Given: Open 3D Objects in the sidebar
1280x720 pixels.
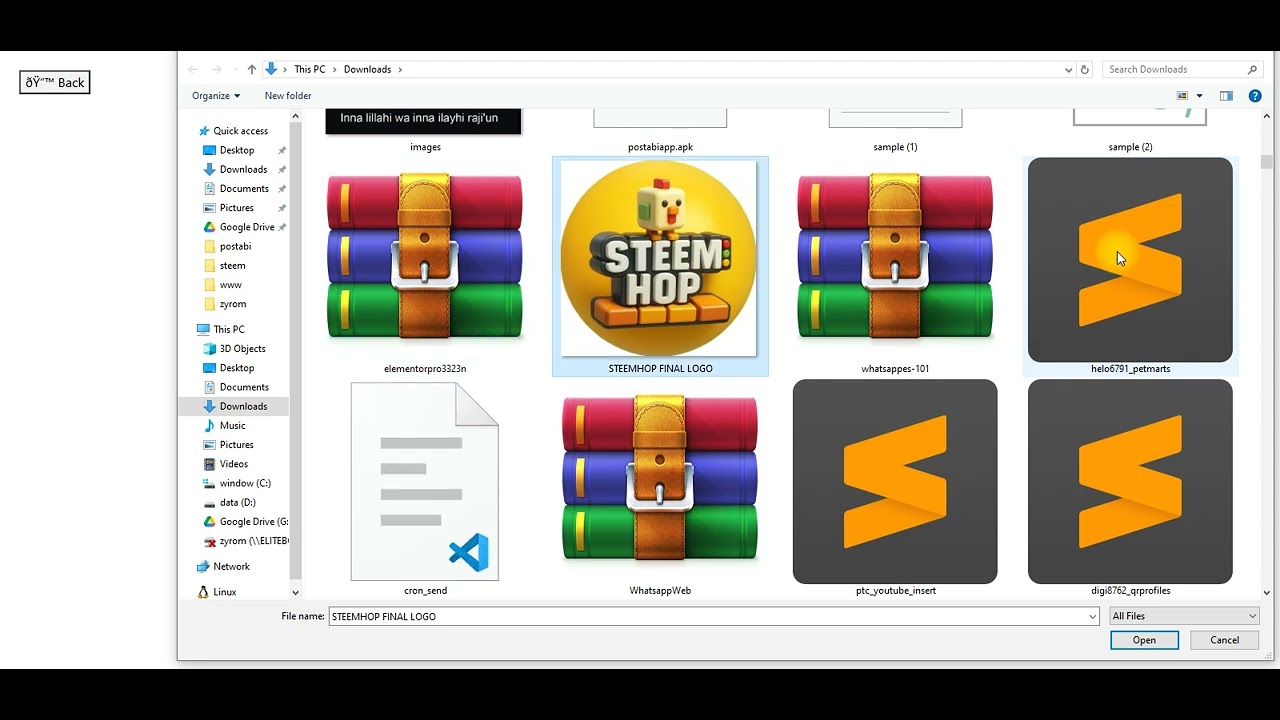Looking at the screenshot, I should [x=242, y=348].
